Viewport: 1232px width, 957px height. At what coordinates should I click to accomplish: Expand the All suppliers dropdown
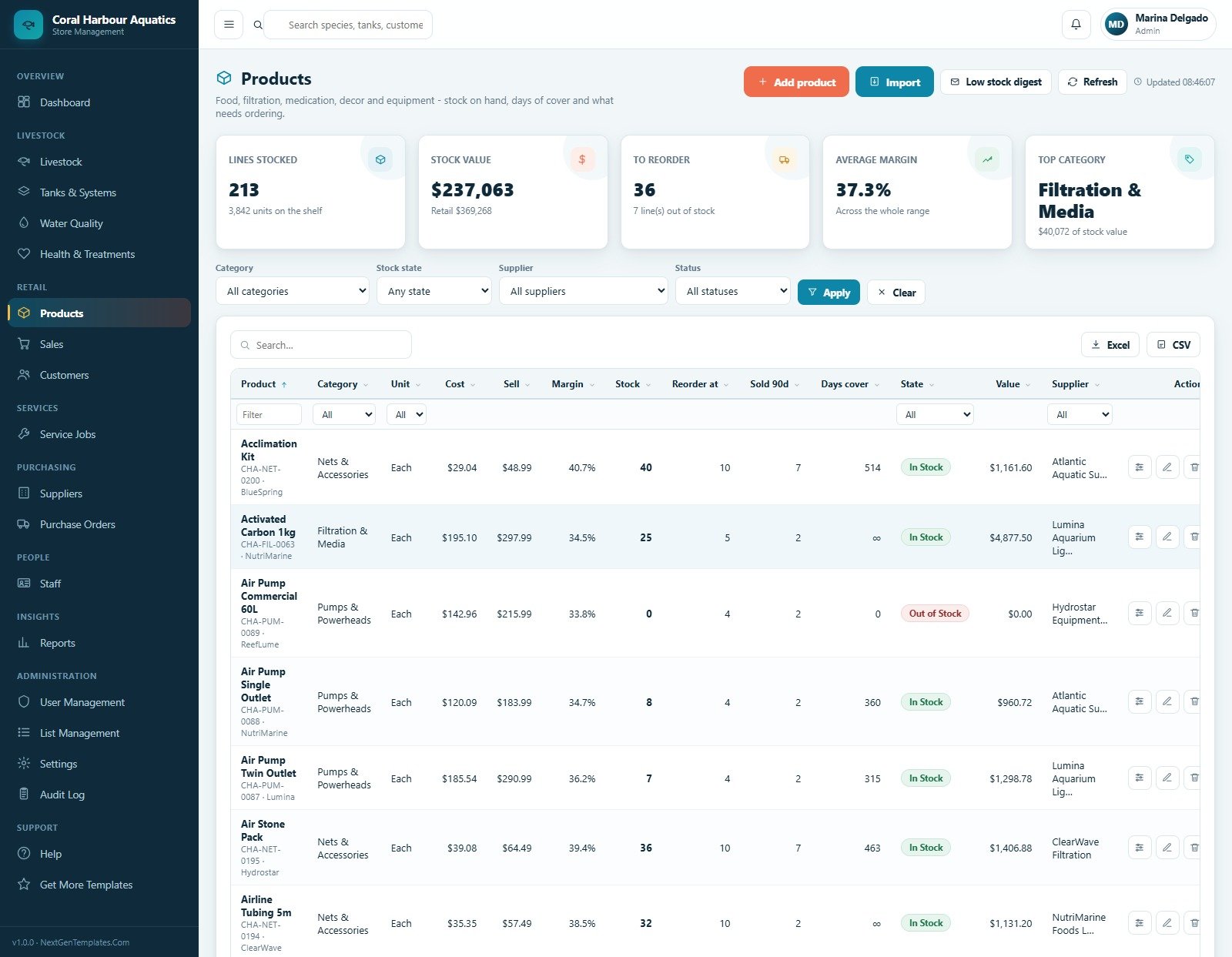584,291
